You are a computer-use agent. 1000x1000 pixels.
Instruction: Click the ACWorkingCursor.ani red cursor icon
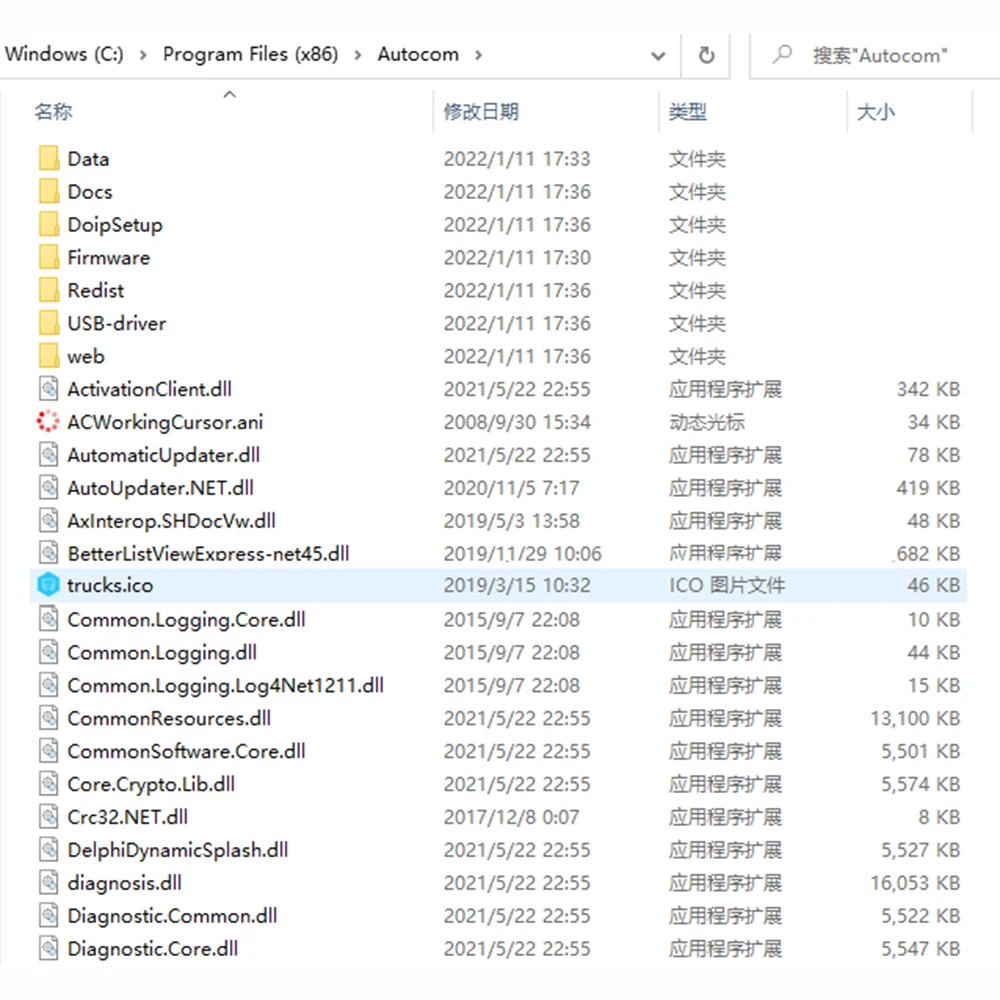point(48,422)
